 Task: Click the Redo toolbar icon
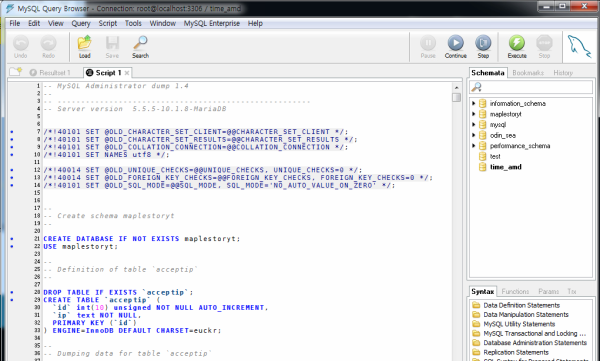(49, 43)
